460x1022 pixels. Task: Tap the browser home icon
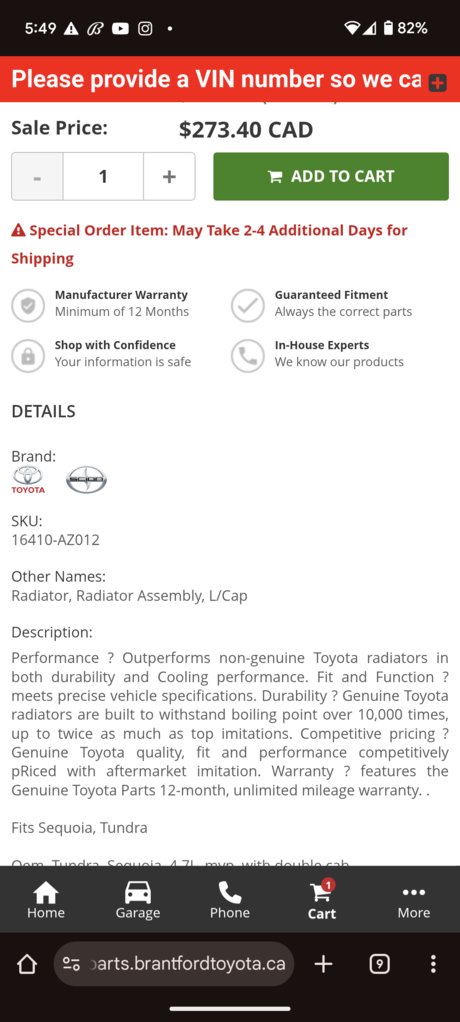pos(27,964)
